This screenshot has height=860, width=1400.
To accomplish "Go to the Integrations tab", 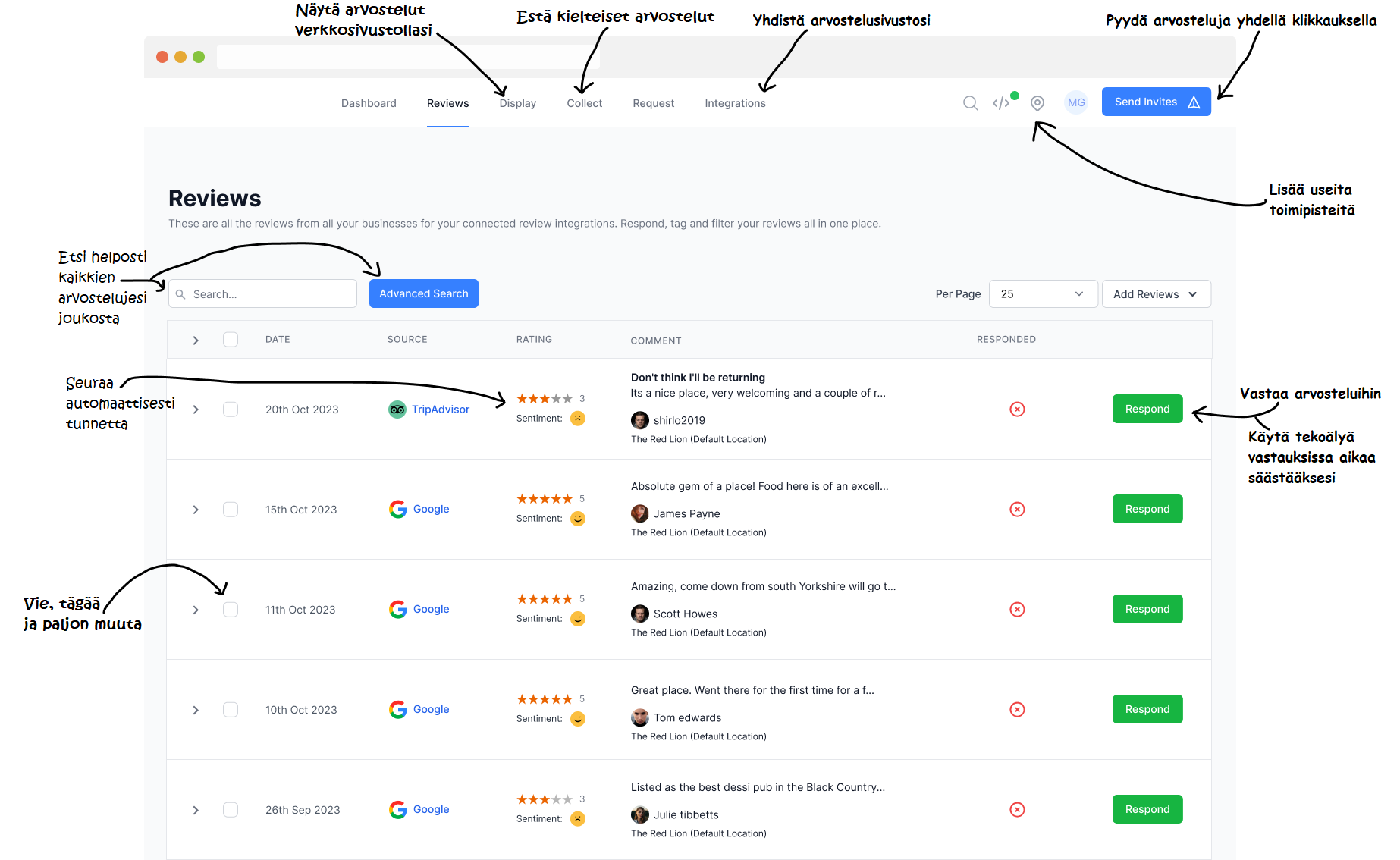I will click(x=735, y=103).
